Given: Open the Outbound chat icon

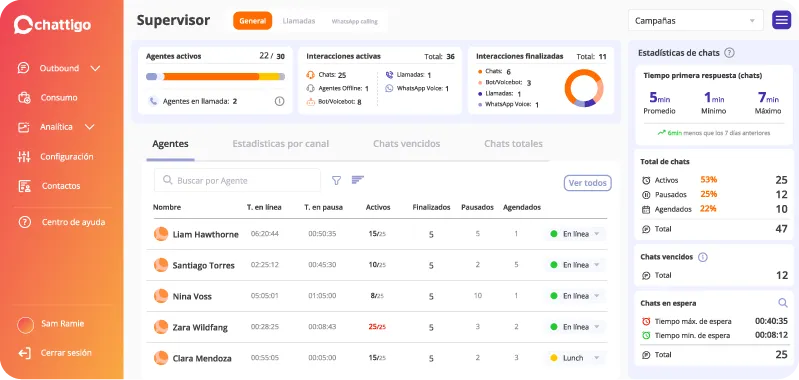Looking at the screenshot, I should click(x=23, y=68).
